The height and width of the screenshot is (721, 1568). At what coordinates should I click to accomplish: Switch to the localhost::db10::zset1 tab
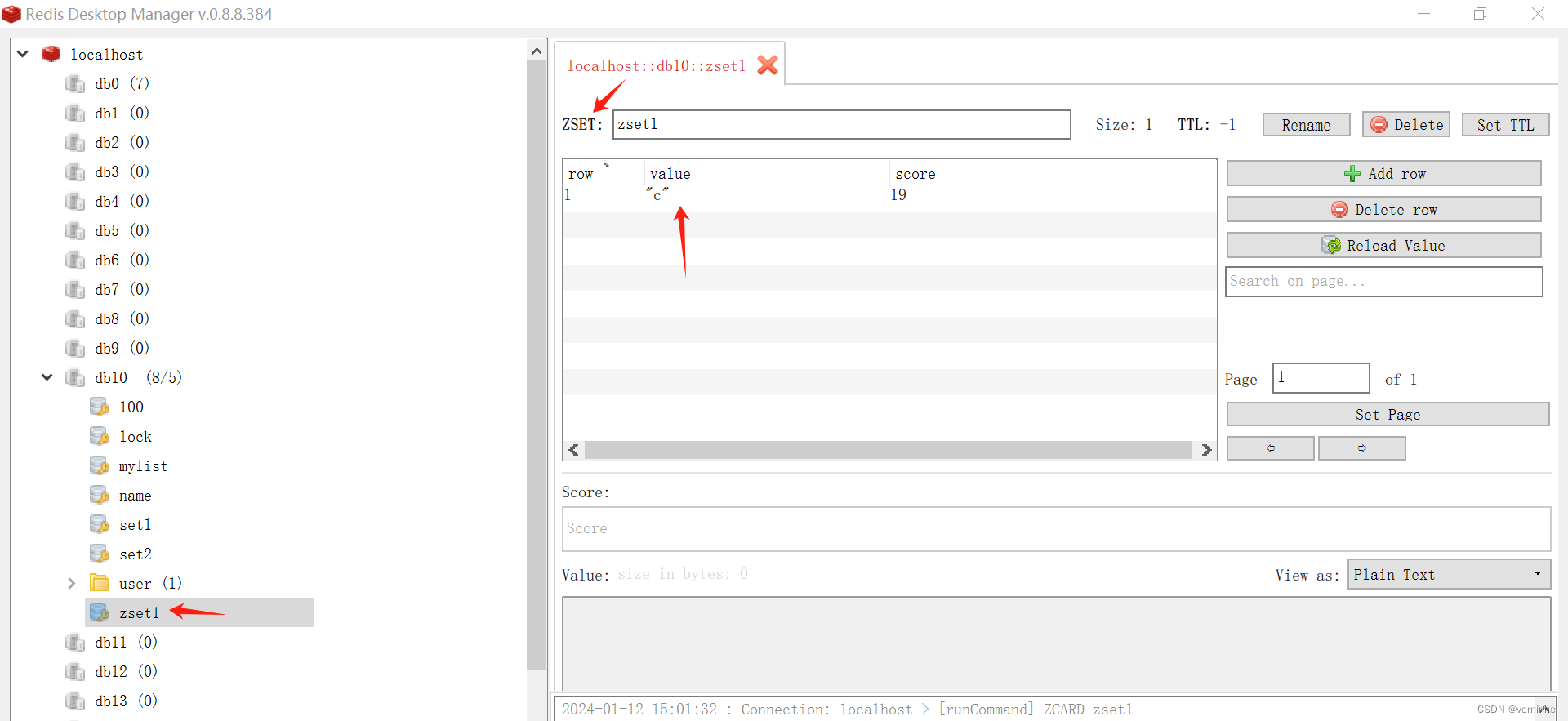[657, 66]
